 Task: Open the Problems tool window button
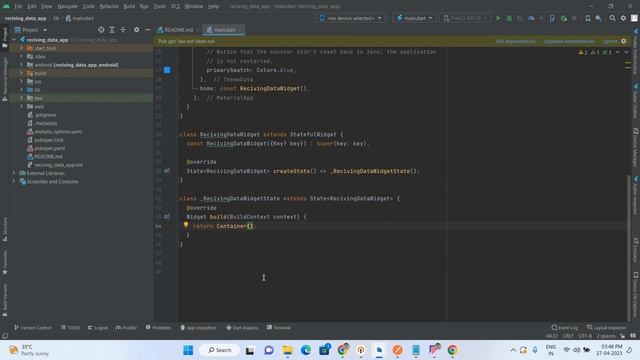pos(158,327)
